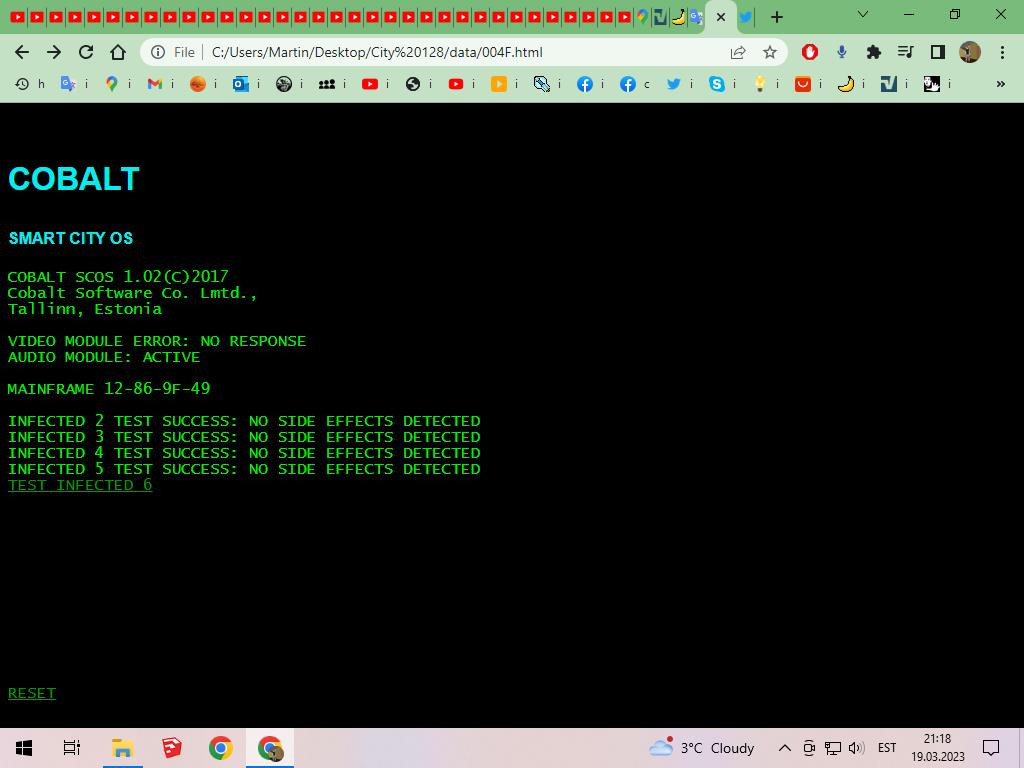
Task: Switch to the Twitter tab
Action: tap(746, 17)
